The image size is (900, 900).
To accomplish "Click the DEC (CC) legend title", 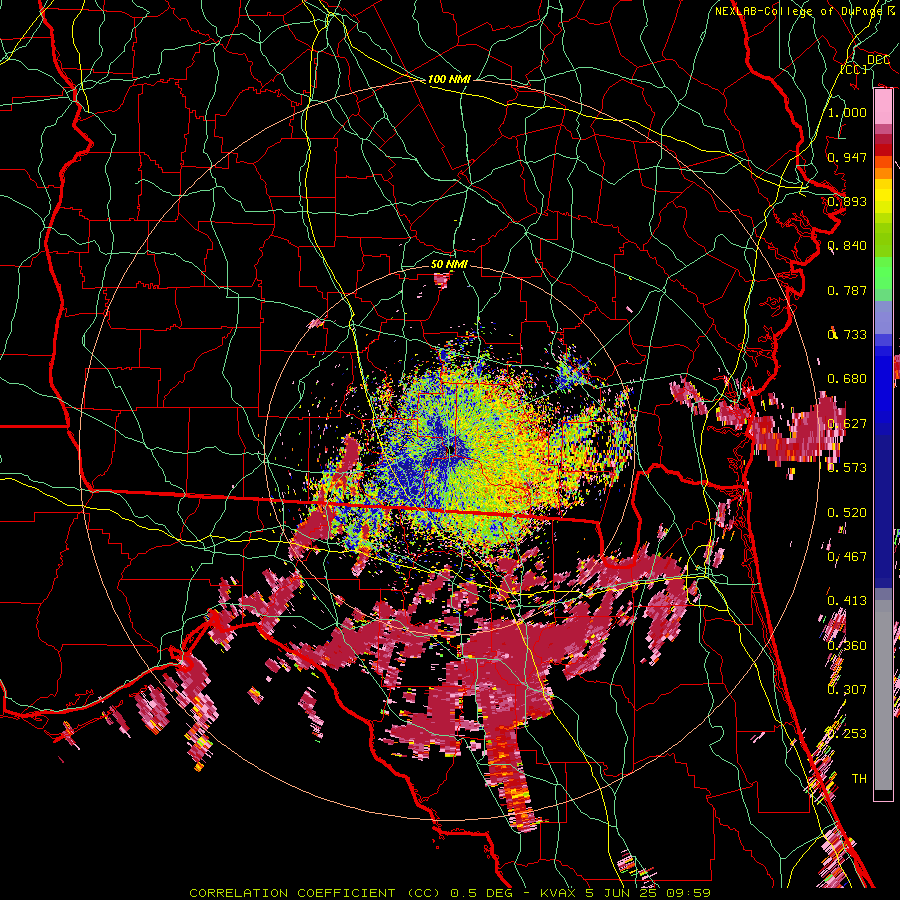I will 864,64.
